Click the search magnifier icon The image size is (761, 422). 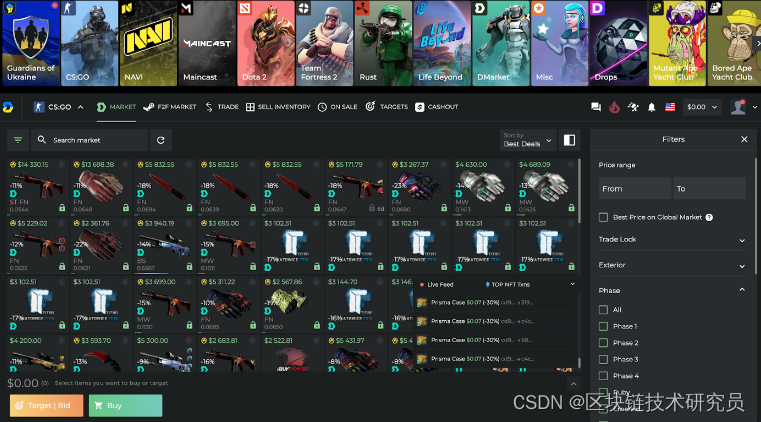coord(42,140)
